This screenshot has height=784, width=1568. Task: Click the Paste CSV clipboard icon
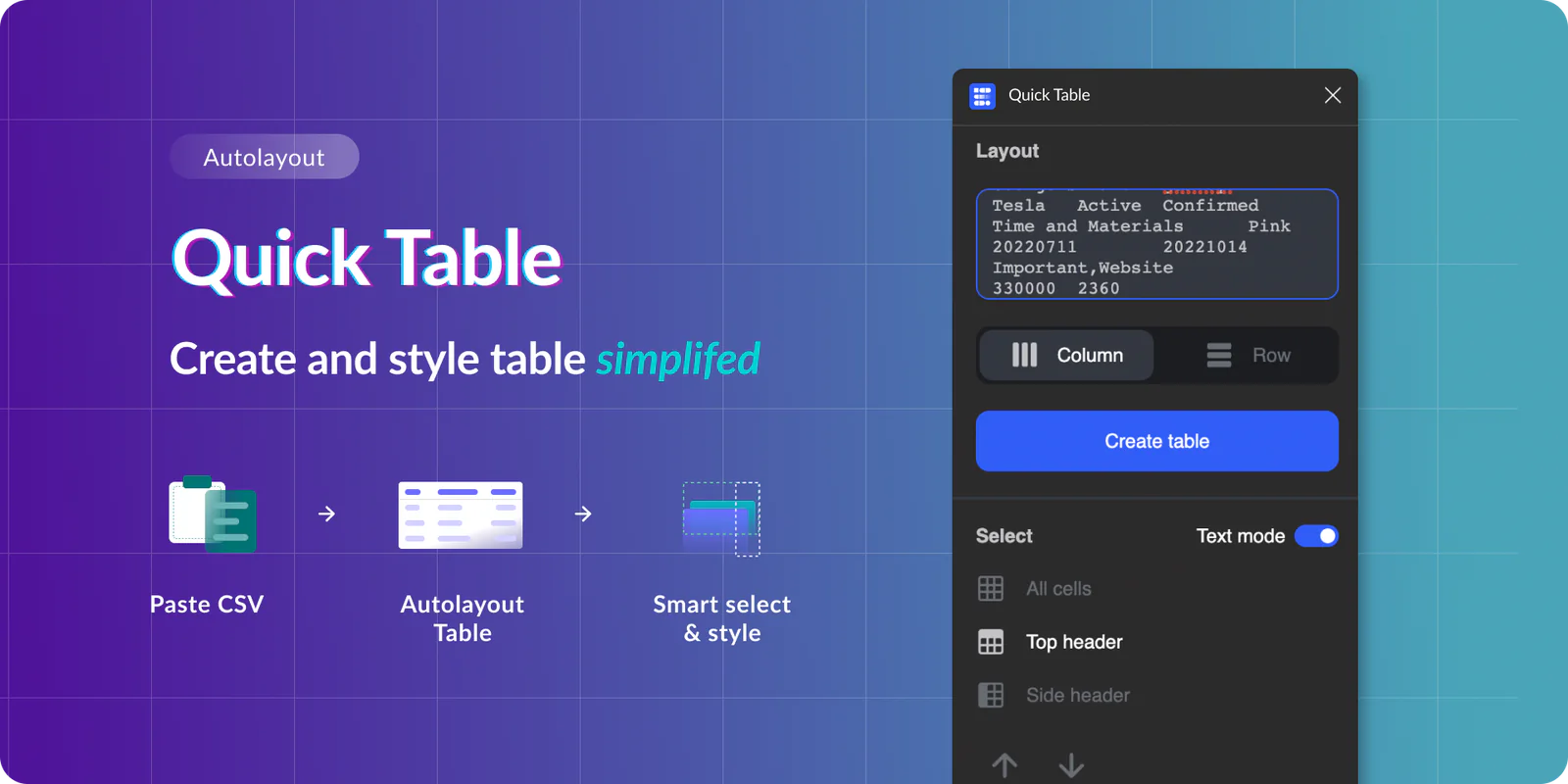click(x=213, y=514)
